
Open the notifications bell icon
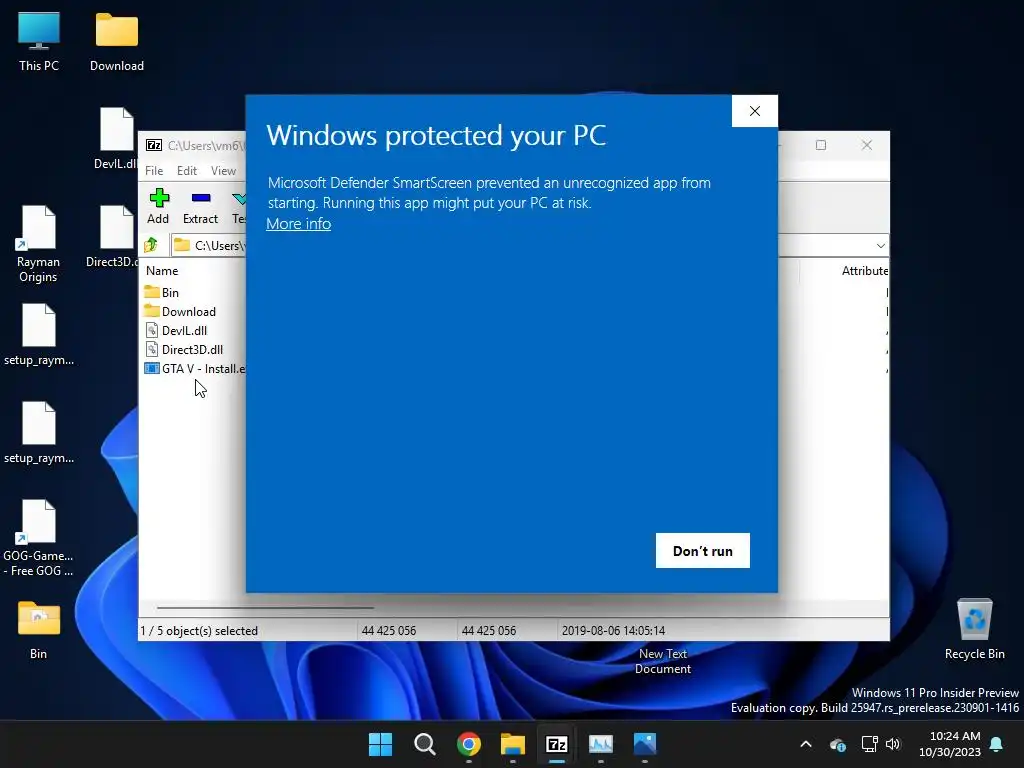(997, 744)
